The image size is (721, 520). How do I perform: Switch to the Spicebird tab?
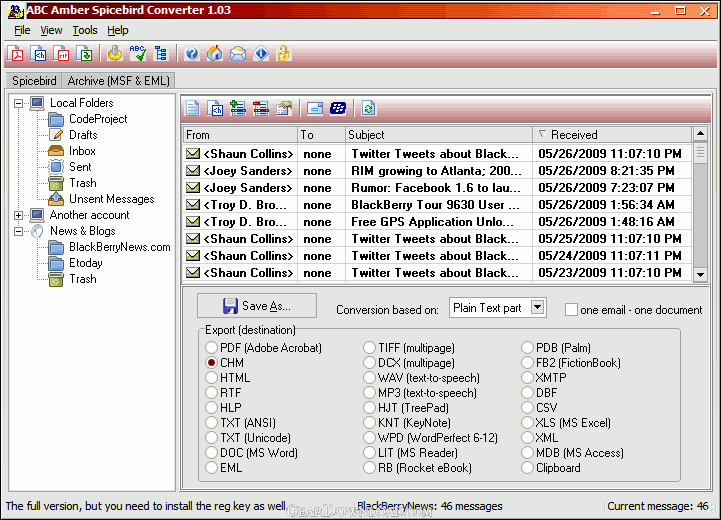click(34, 81)
